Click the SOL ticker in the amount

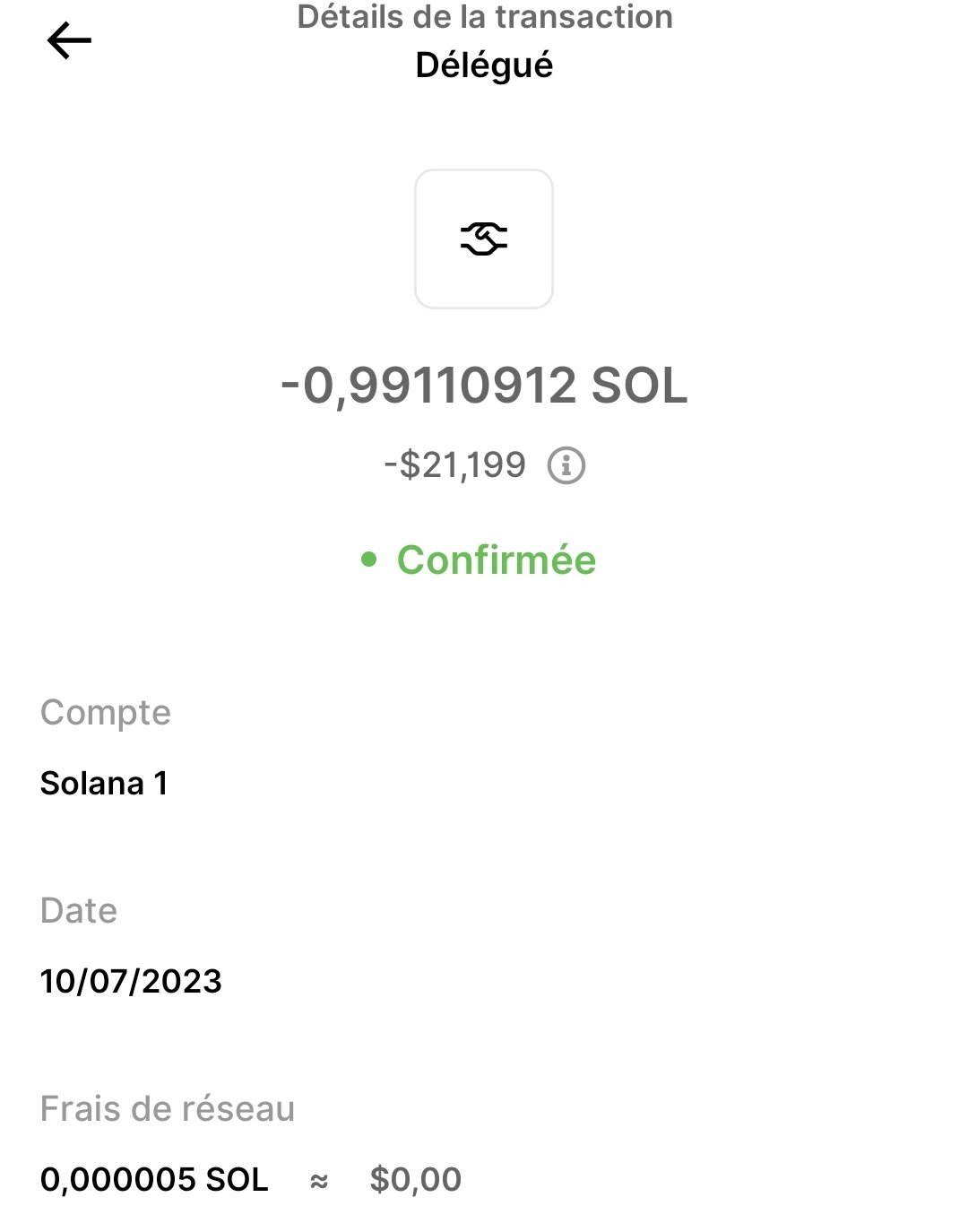tap(639, 386)
